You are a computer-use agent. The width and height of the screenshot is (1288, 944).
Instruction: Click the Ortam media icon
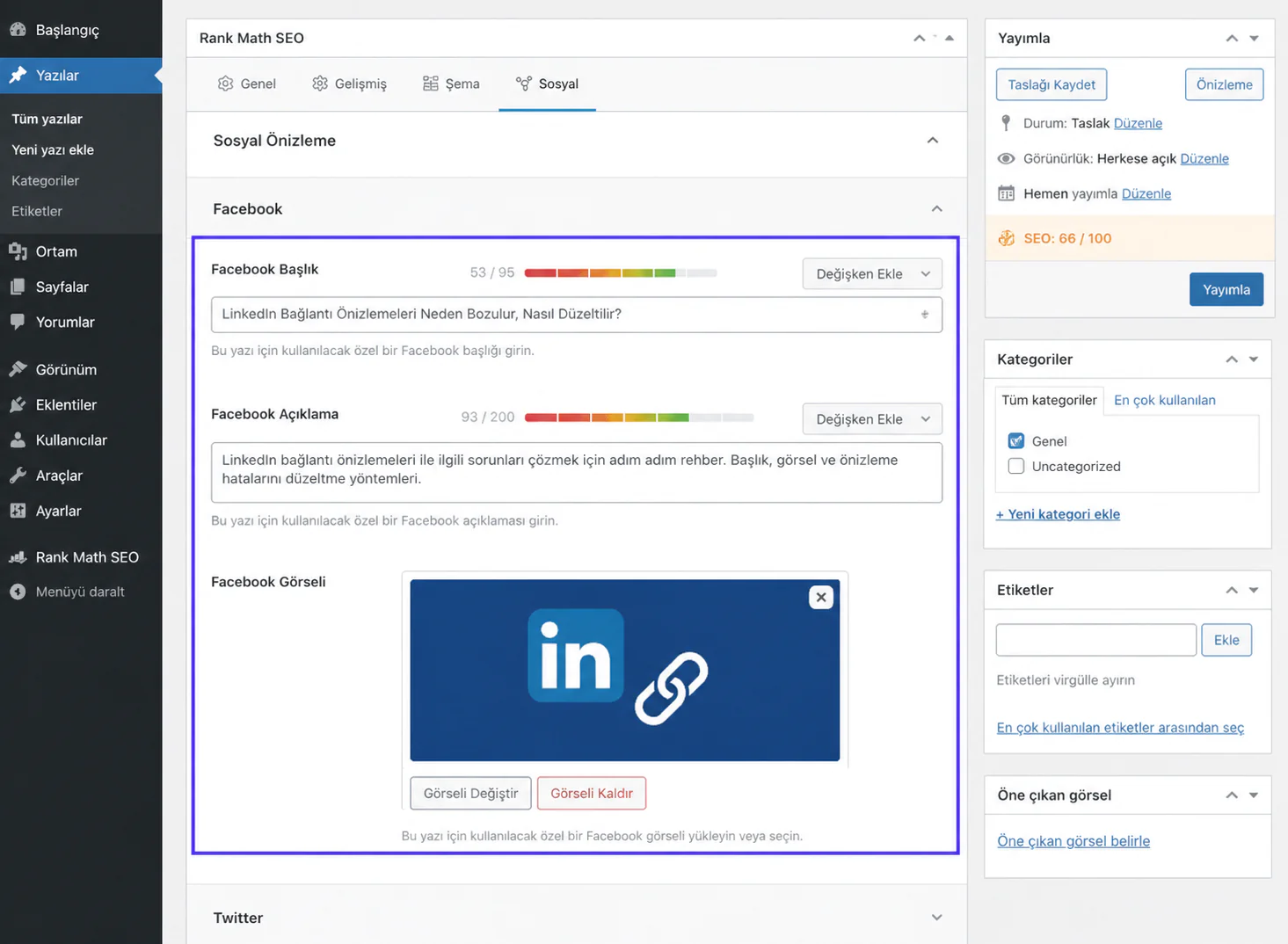(18, 251)
